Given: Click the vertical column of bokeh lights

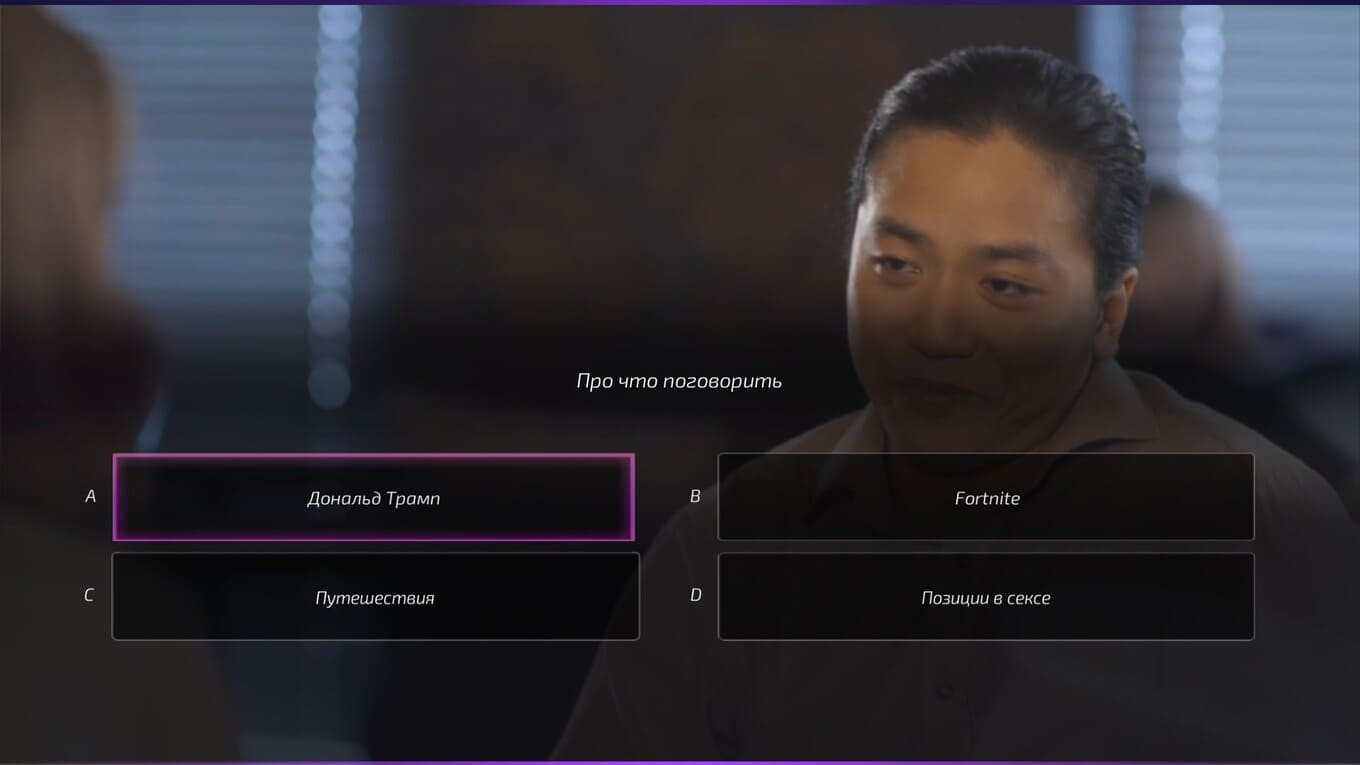Looking at the screenshot, I should pyautogui.click(x=334, y=200).
